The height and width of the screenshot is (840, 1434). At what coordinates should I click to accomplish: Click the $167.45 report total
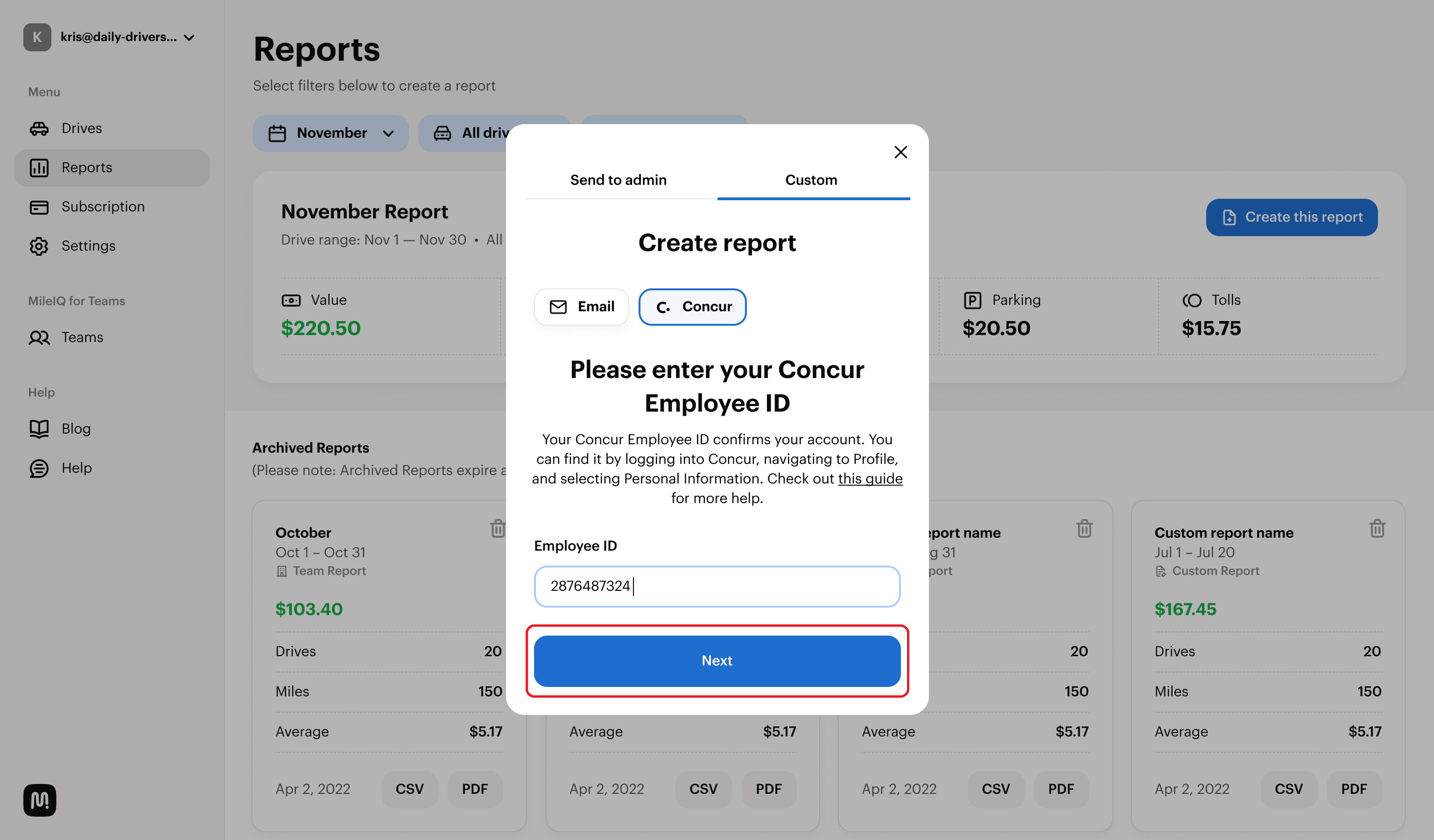tap(1185, 609)
